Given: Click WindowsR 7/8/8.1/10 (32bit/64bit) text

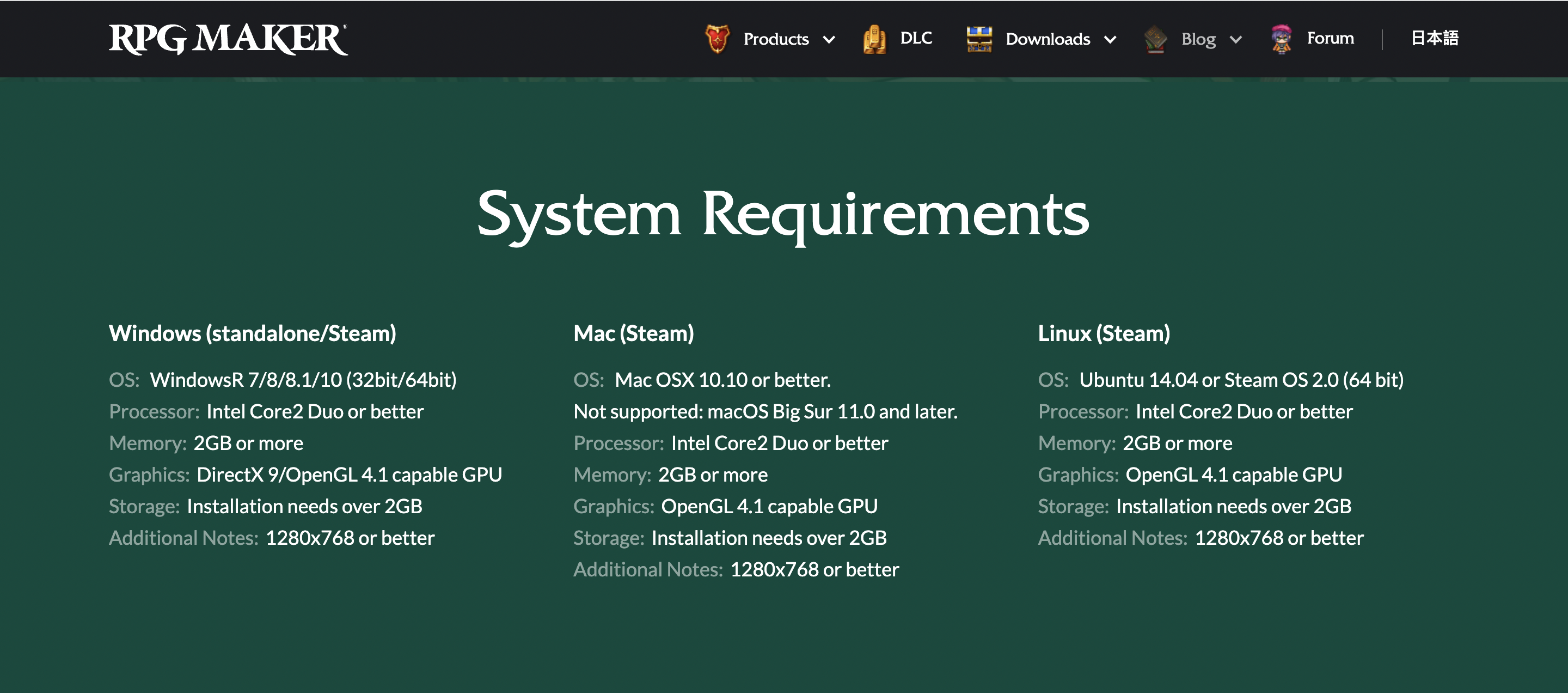Looking at the screenshot, I should (303, 380).
